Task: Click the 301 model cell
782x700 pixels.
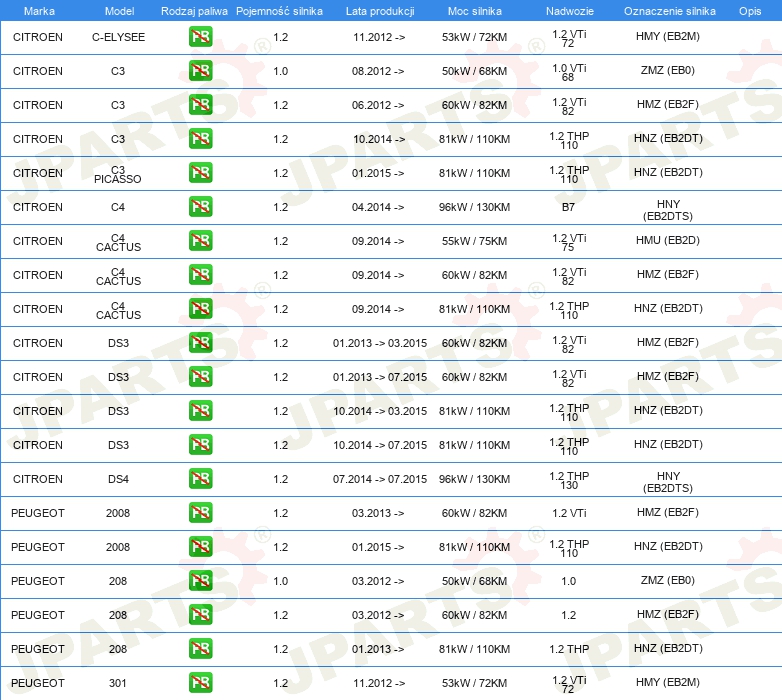Action: (118, 683)
